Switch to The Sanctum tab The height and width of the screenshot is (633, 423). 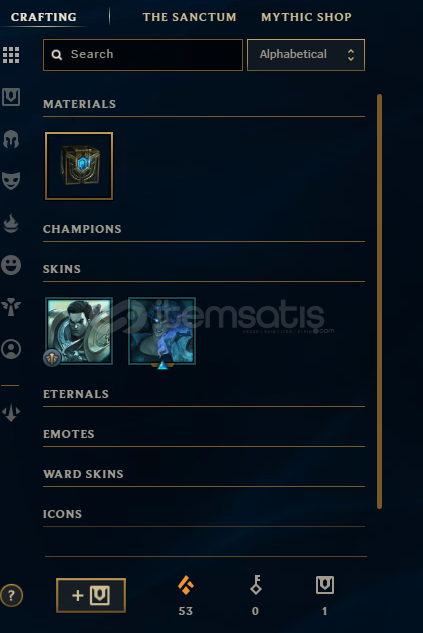pos(189,17)
